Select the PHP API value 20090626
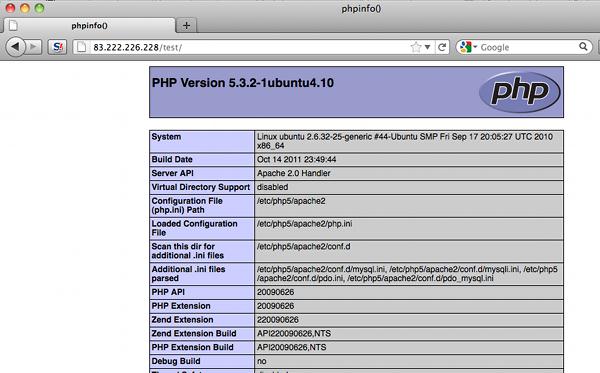Screen dimensions: 600x373 click(276, 292)
